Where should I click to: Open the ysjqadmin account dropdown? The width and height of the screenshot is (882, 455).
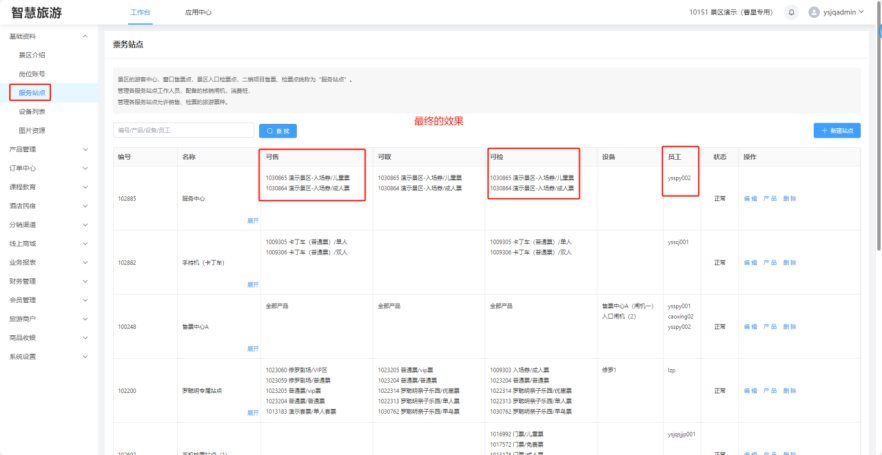tap(847, 12)
